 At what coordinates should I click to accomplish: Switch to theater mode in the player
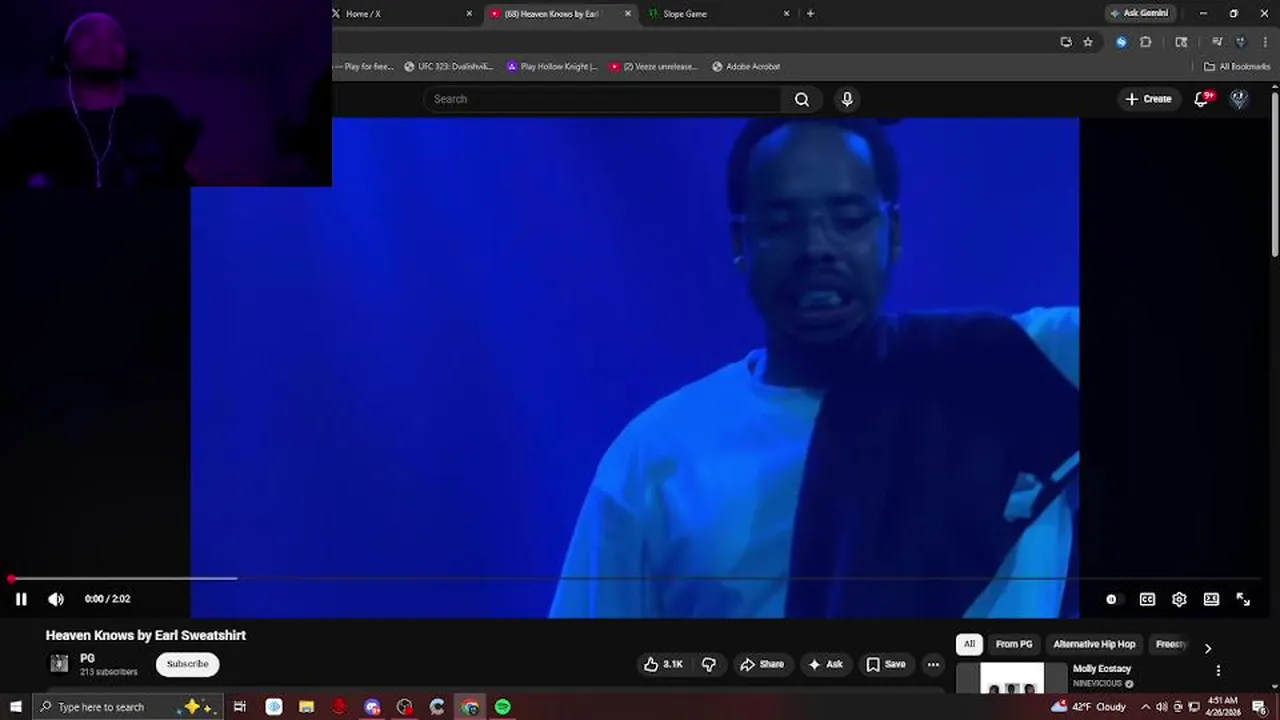(x=1211, y=599)
